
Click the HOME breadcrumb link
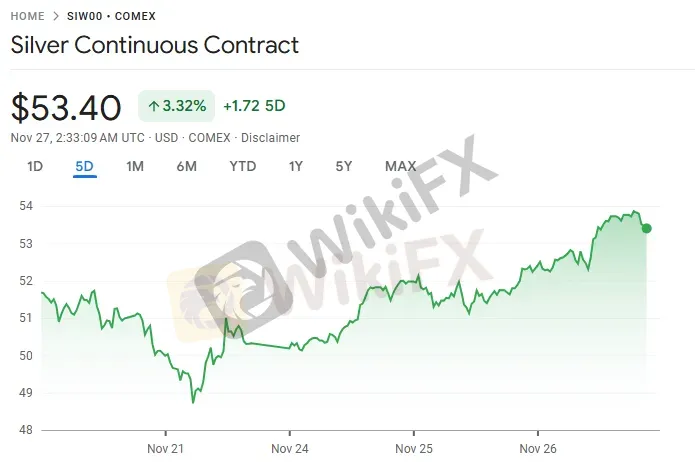[x=27, y=17]
